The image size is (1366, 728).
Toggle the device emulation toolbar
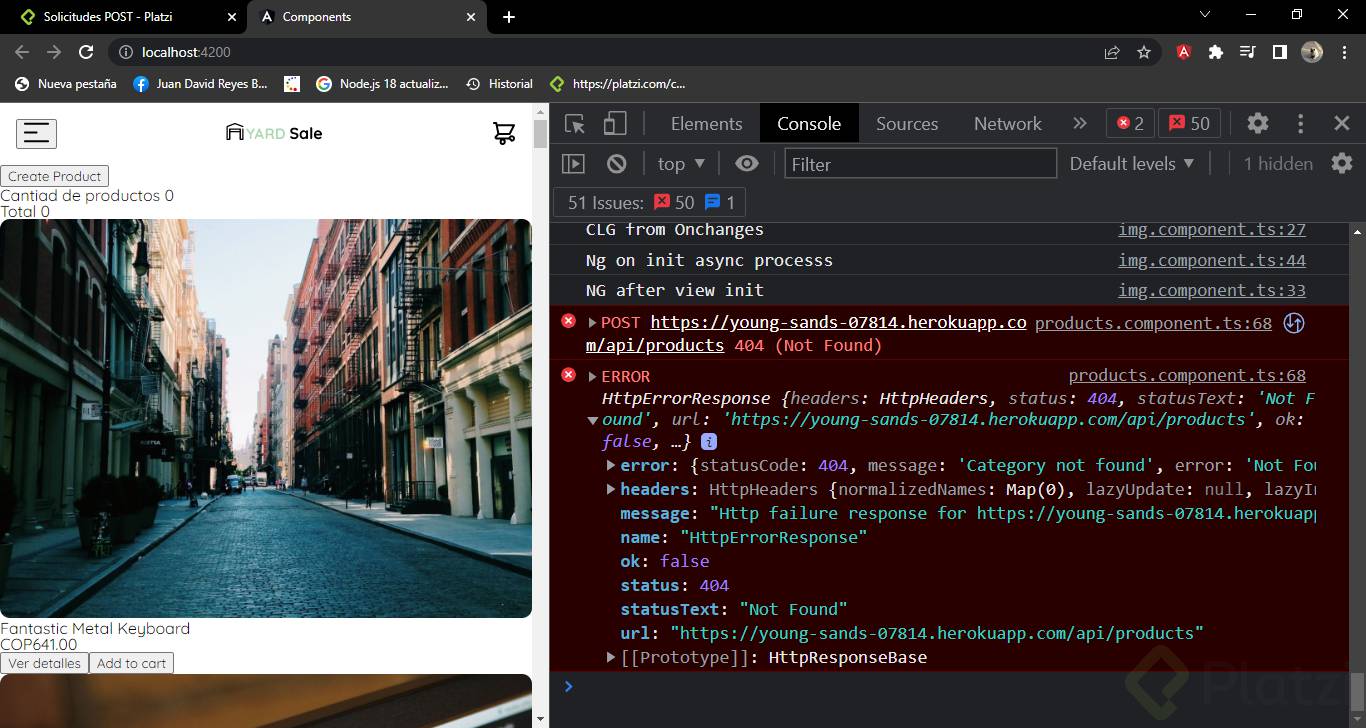(615, 123)
